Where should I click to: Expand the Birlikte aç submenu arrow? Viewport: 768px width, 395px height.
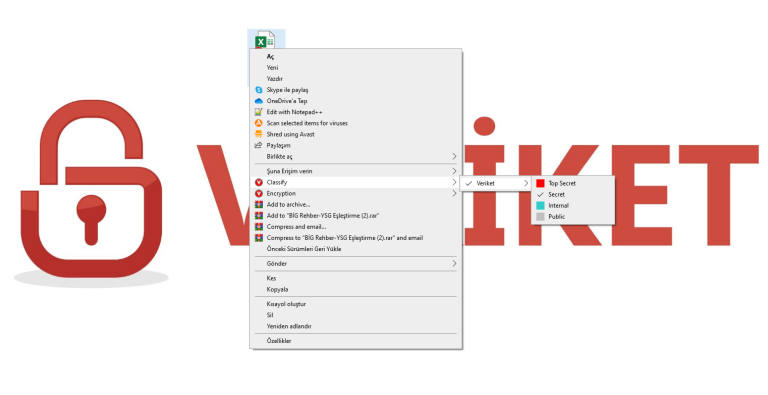click(x=454, y=156)
